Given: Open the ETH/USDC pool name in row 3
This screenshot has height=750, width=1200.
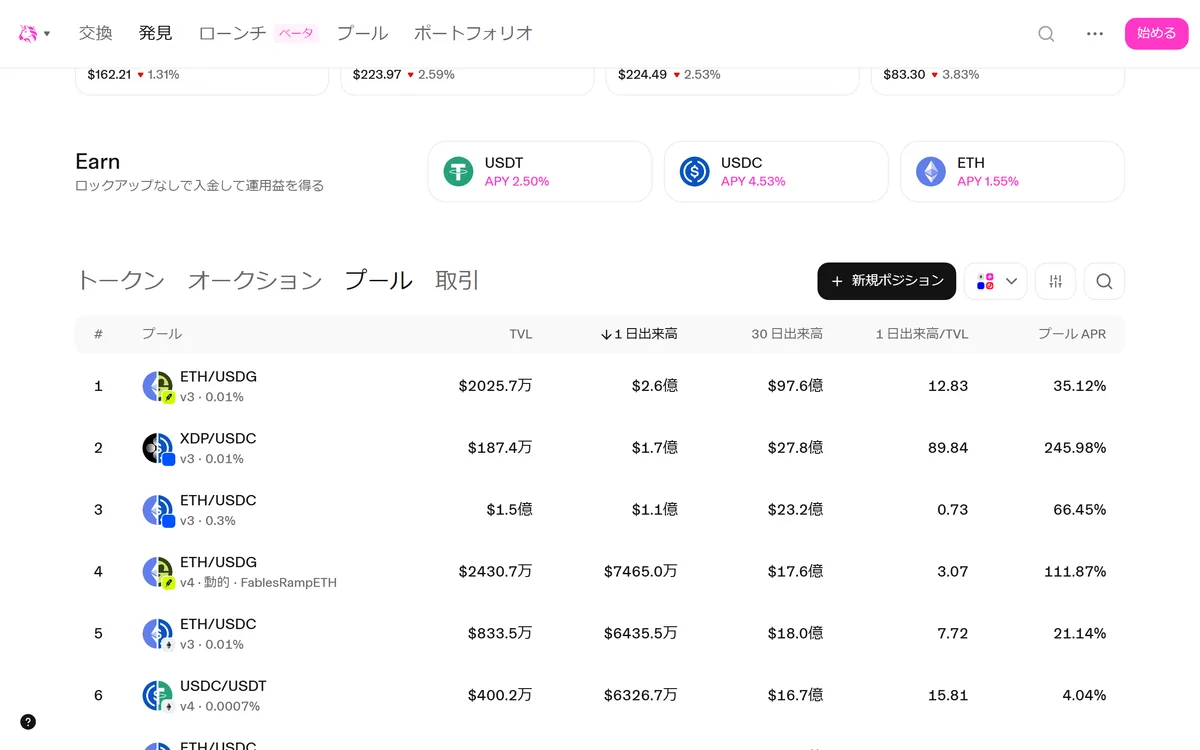Looking at the screenshot, I should point(218,500).
